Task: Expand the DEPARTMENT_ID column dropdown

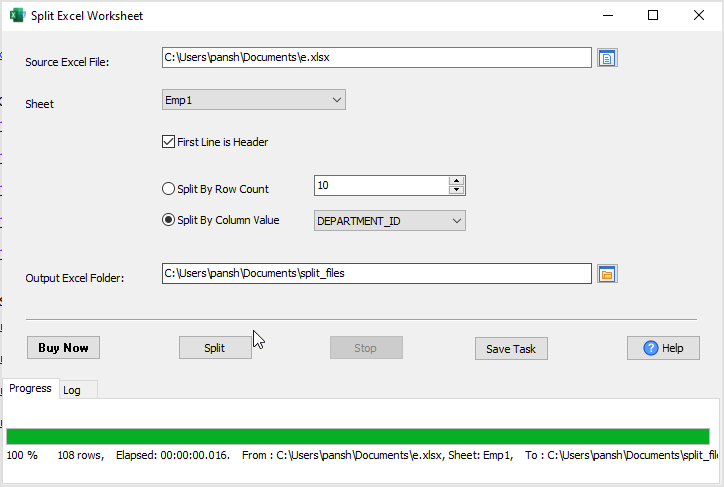Action: click(x=389, y=220)
